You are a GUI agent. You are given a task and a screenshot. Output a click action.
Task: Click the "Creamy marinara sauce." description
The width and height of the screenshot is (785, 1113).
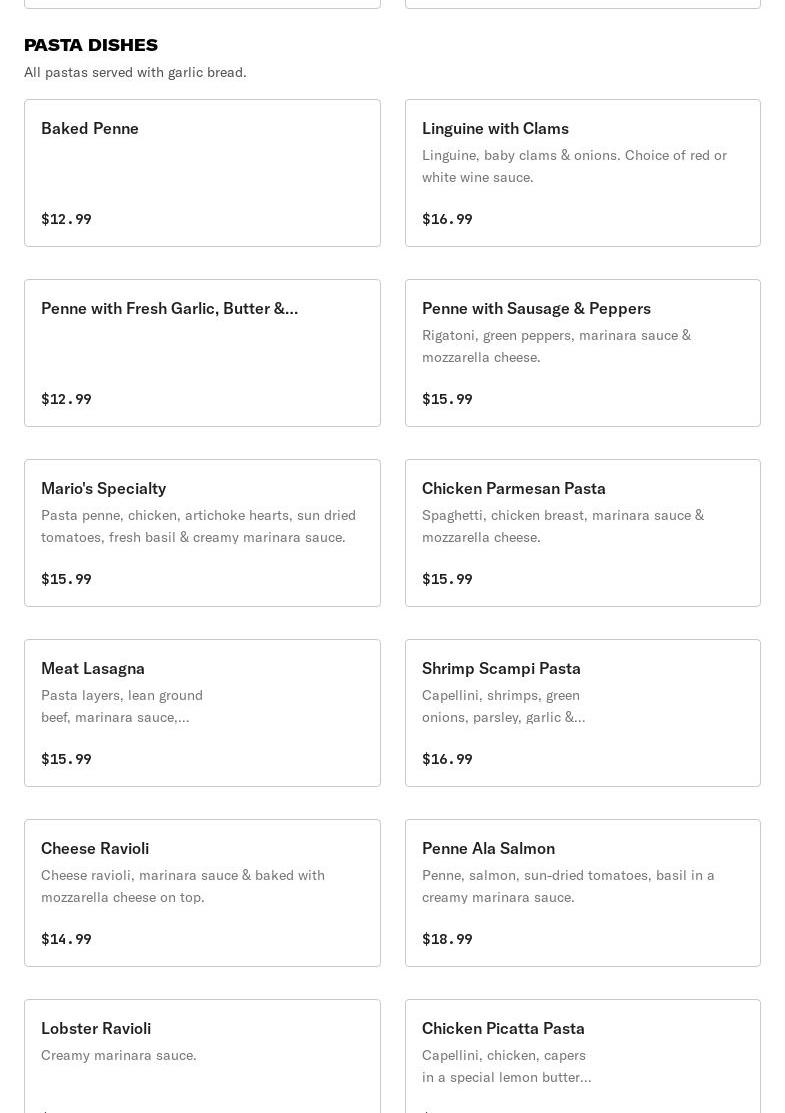pos(119,1055)
